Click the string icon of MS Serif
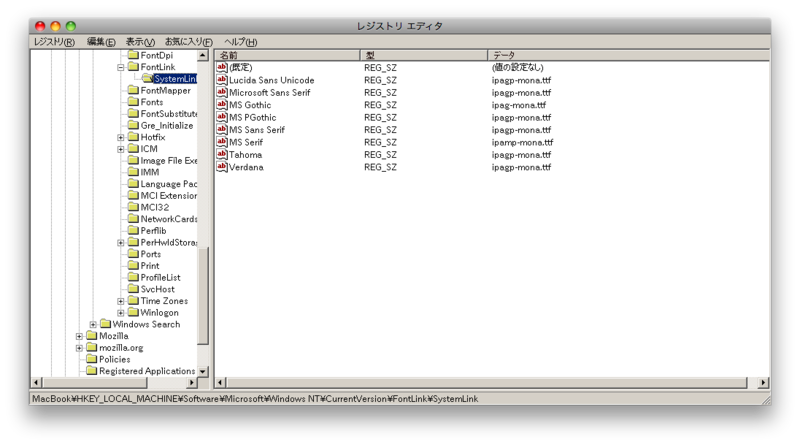 tap(221, 142)
